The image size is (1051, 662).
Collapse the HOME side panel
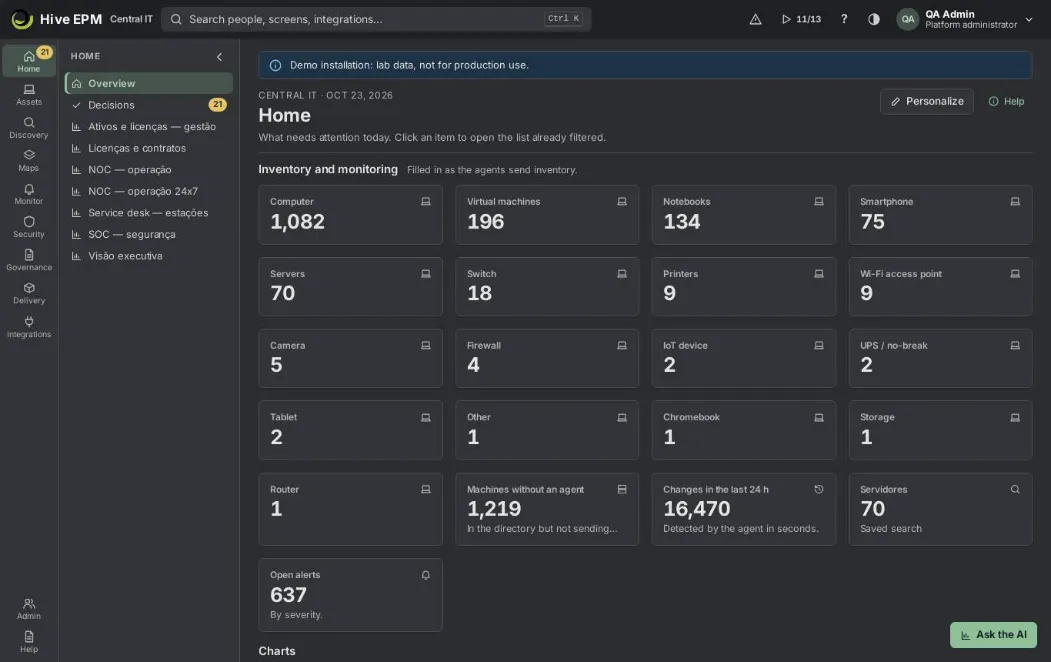coord(219,57)
